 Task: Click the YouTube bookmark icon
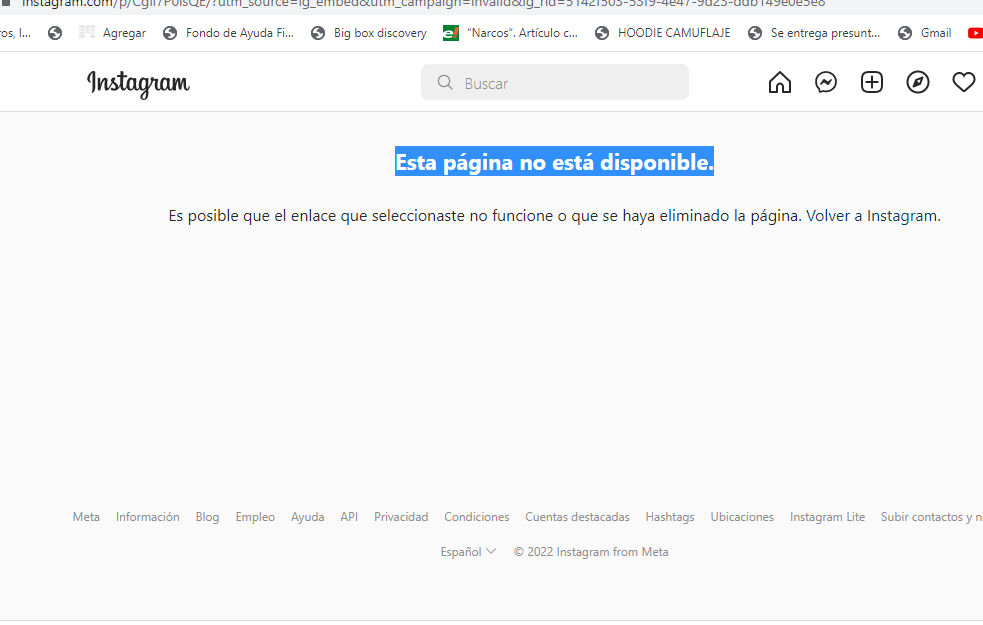tap(975, 33)
